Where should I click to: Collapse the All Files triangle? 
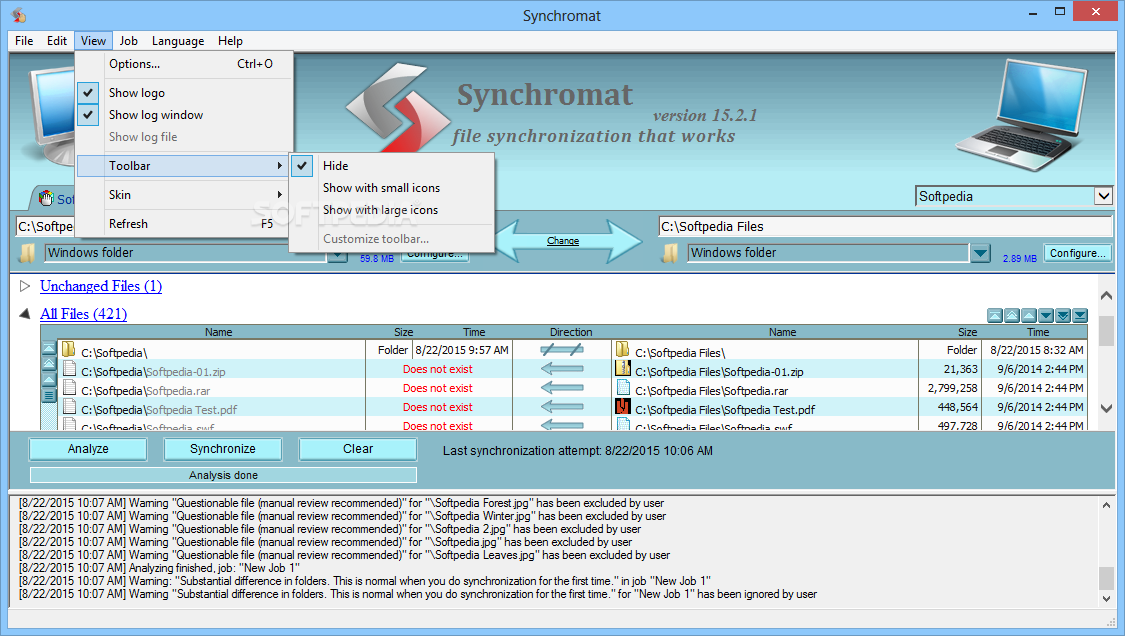coord(25,314)
